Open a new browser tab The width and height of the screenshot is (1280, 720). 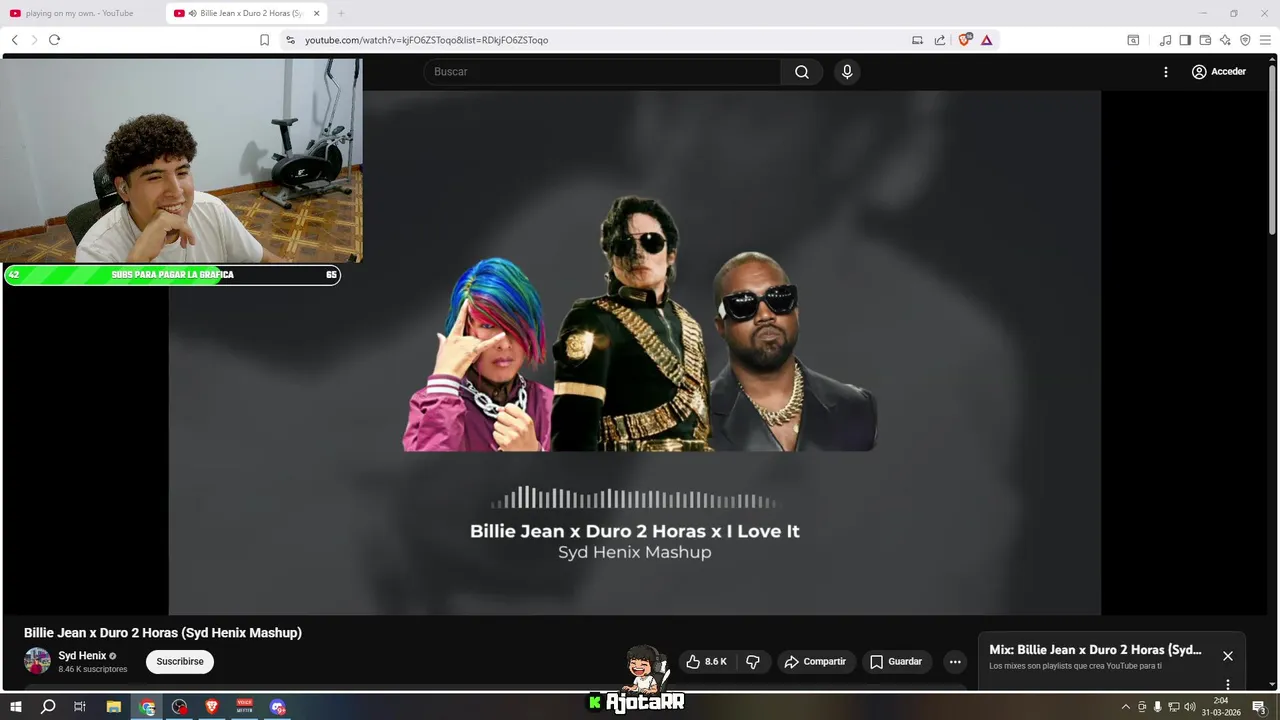point(341,13)
